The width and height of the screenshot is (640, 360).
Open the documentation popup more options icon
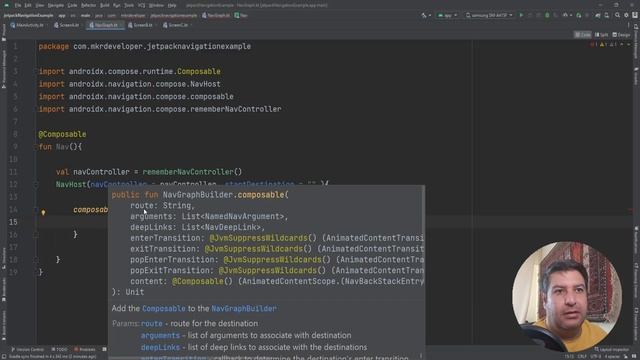click(x=421, y=356)
